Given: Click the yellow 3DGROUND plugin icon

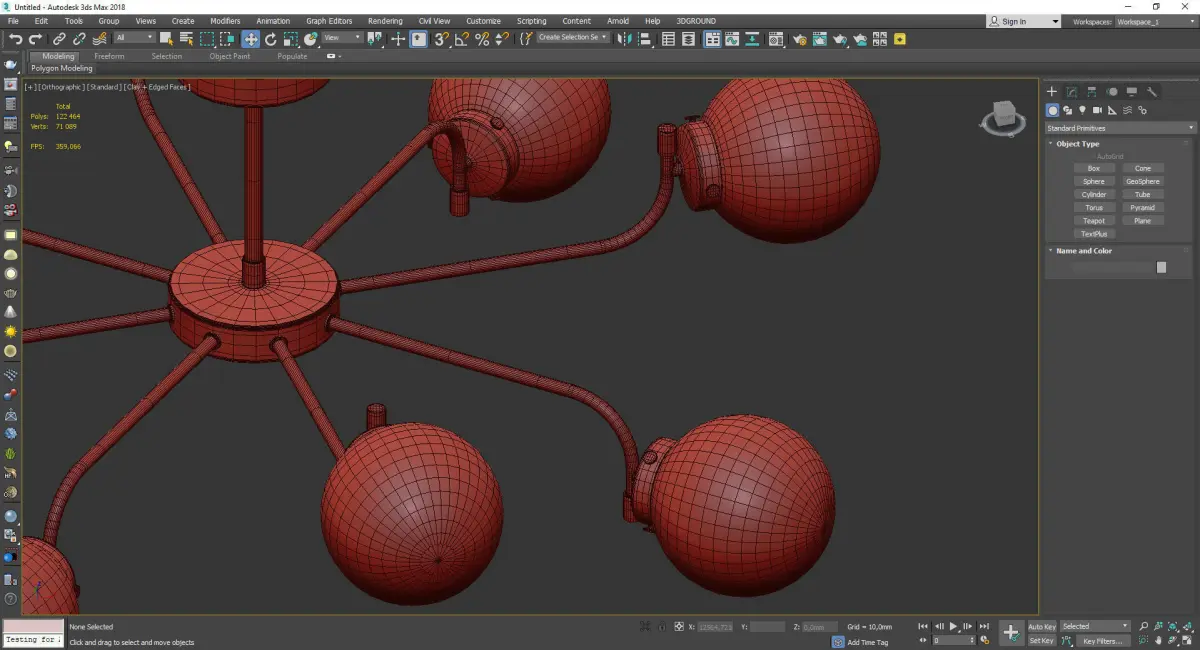Looking at the screenshot, I should [900, 39].
